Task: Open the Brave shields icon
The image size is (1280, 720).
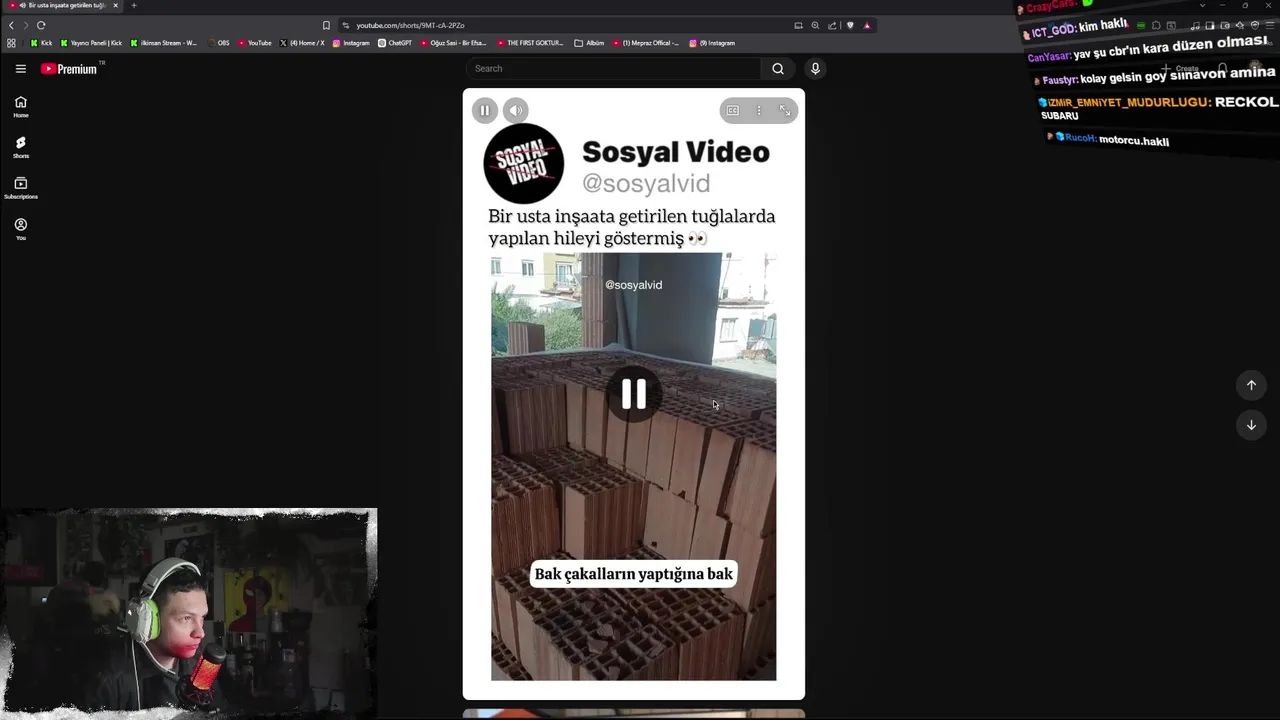Action: [850, 25]
